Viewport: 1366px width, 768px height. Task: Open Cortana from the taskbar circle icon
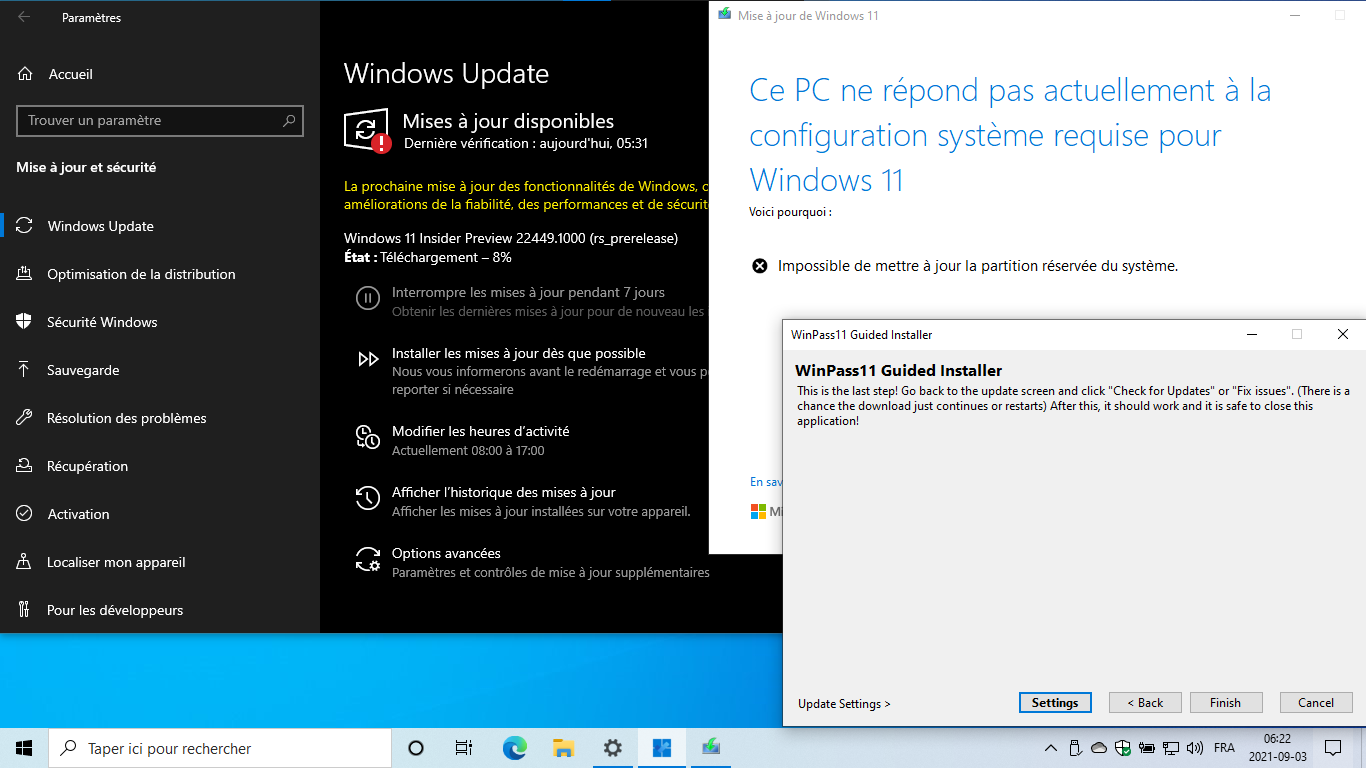pos(416,748)
